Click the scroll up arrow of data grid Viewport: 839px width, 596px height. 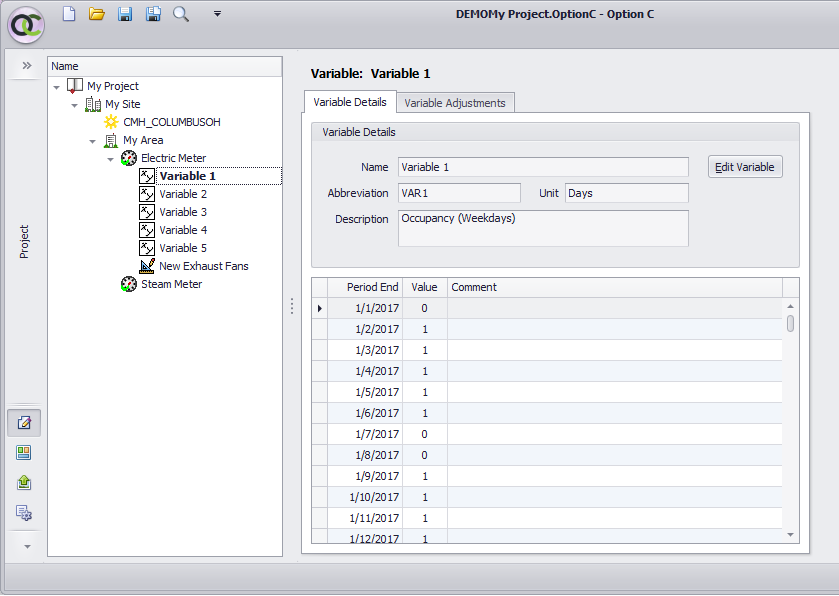790,306
